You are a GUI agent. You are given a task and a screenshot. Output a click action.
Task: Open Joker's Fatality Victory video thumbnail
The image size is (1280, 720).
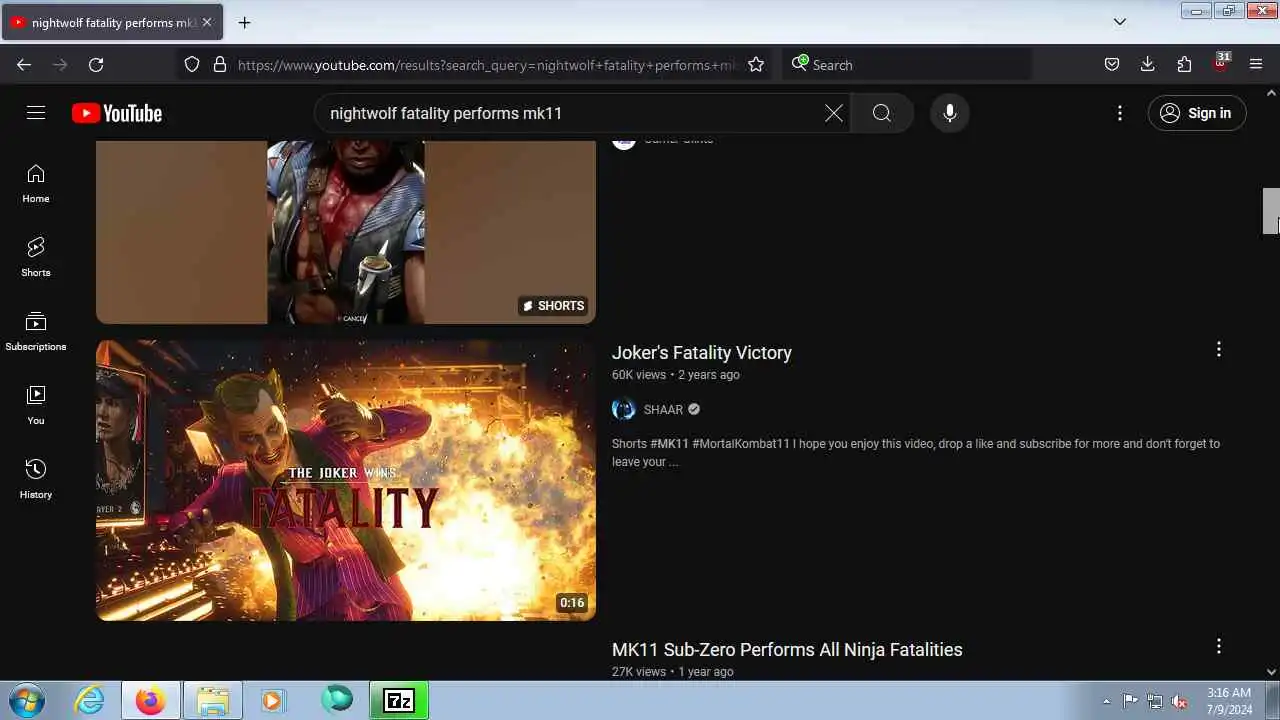[x=346, y=480]
